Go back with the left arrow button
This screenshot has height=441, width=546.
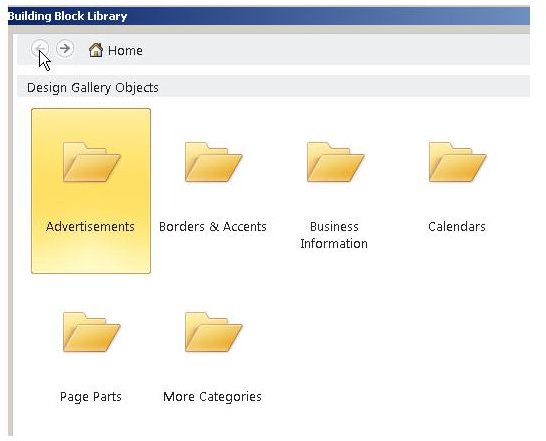(x=40, y=48)
